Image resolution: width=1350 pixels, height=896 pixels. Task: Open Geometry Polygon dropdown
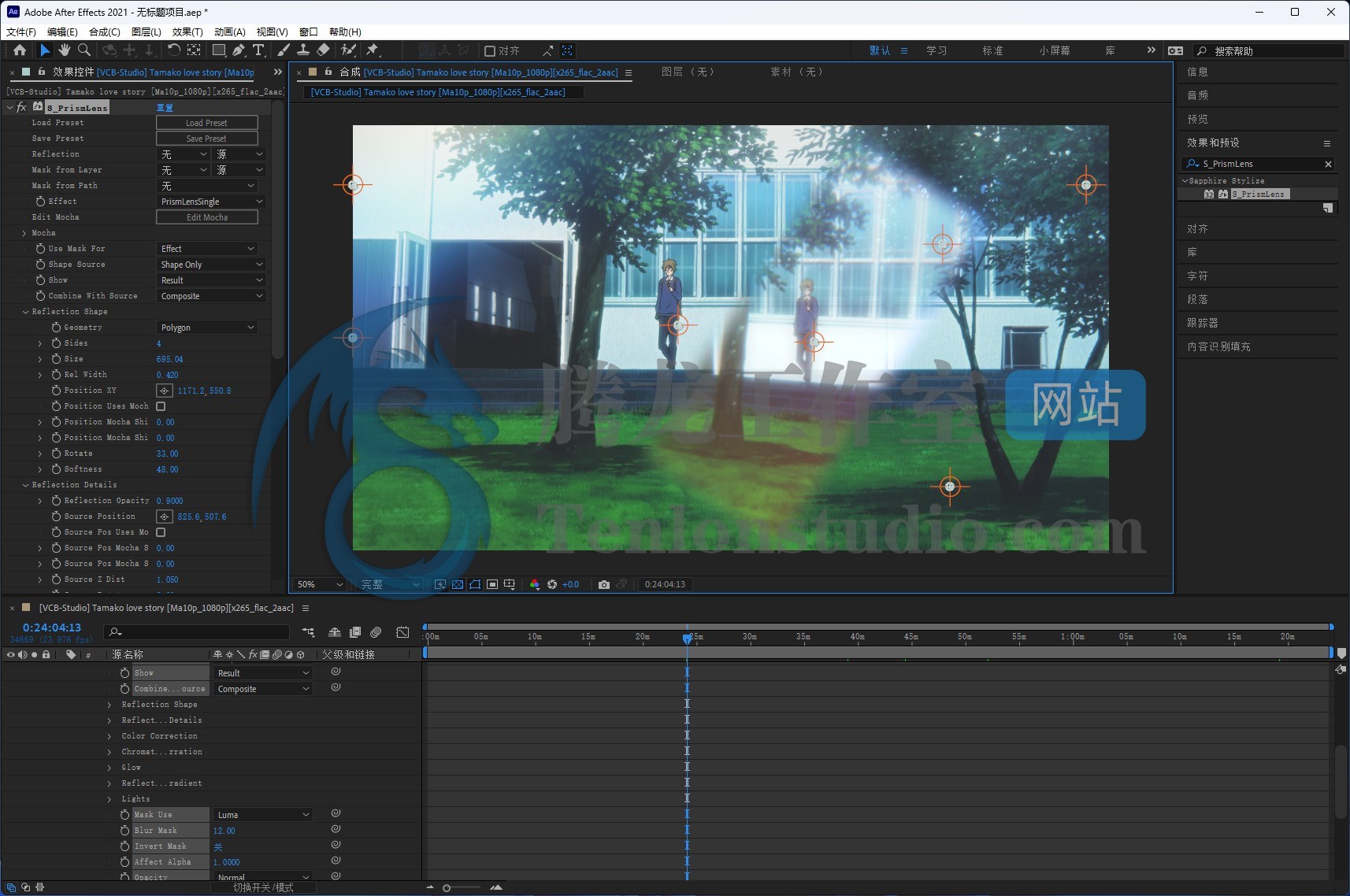point(207,328)
